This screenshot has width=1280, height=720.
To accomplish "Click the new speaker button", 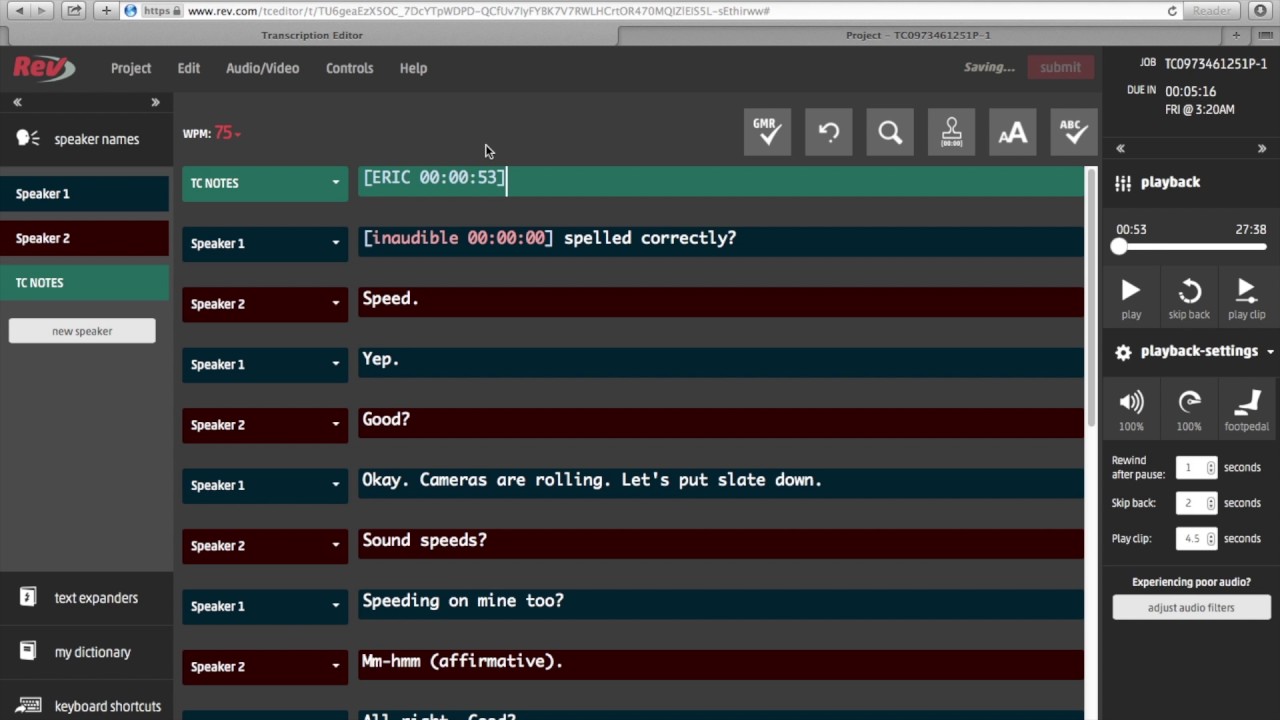I will [82, 331].
